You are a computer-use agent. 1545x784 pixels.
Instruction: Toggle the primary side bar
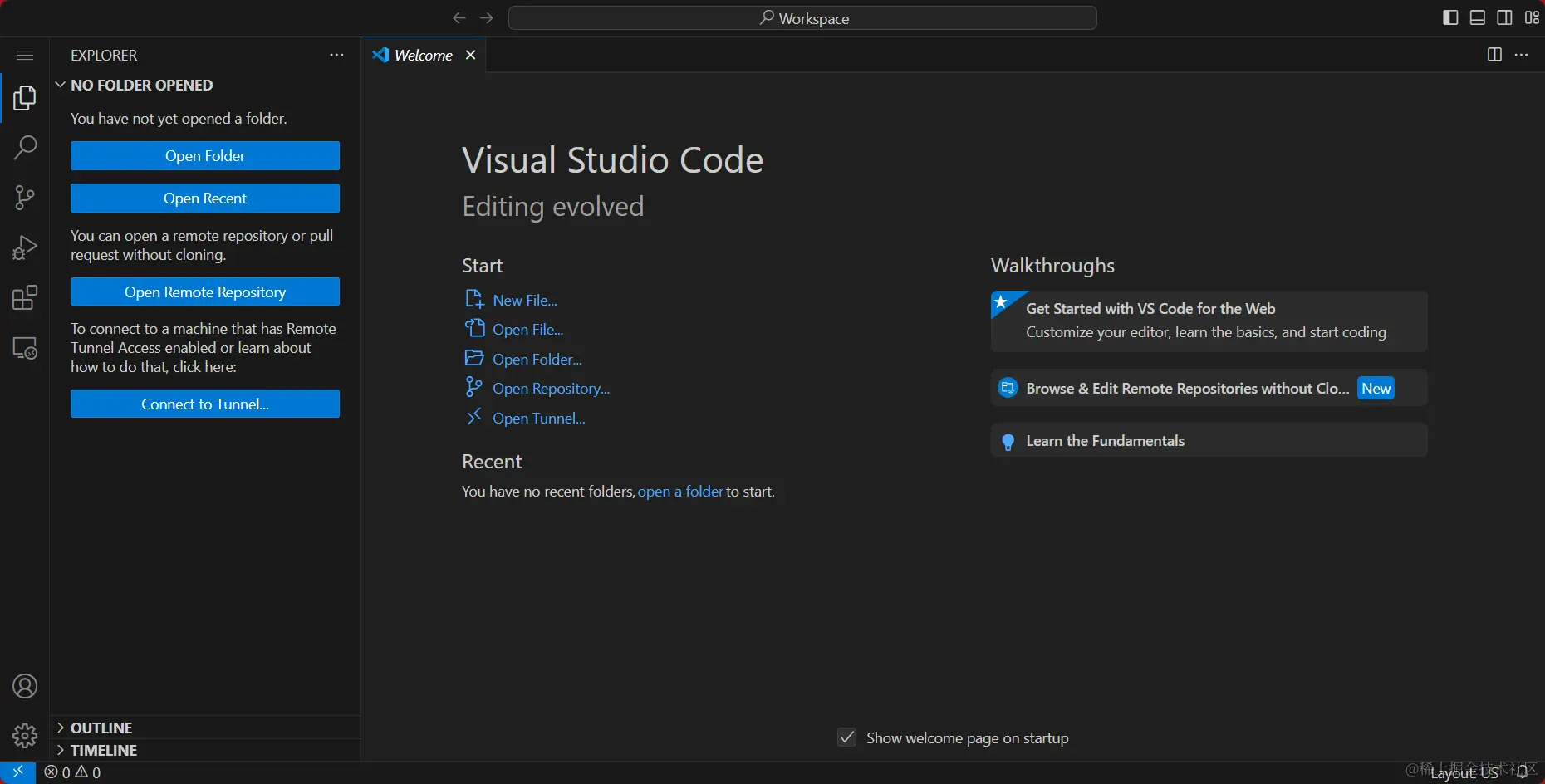tap(1450, 18)
